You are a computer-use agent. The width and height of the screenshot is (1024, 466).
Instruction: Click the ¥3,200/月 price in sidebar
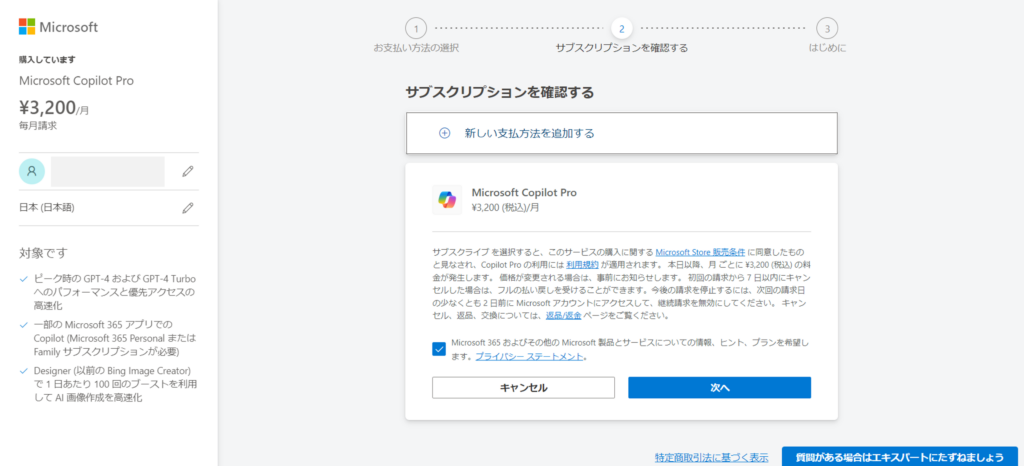click(54, 108)
